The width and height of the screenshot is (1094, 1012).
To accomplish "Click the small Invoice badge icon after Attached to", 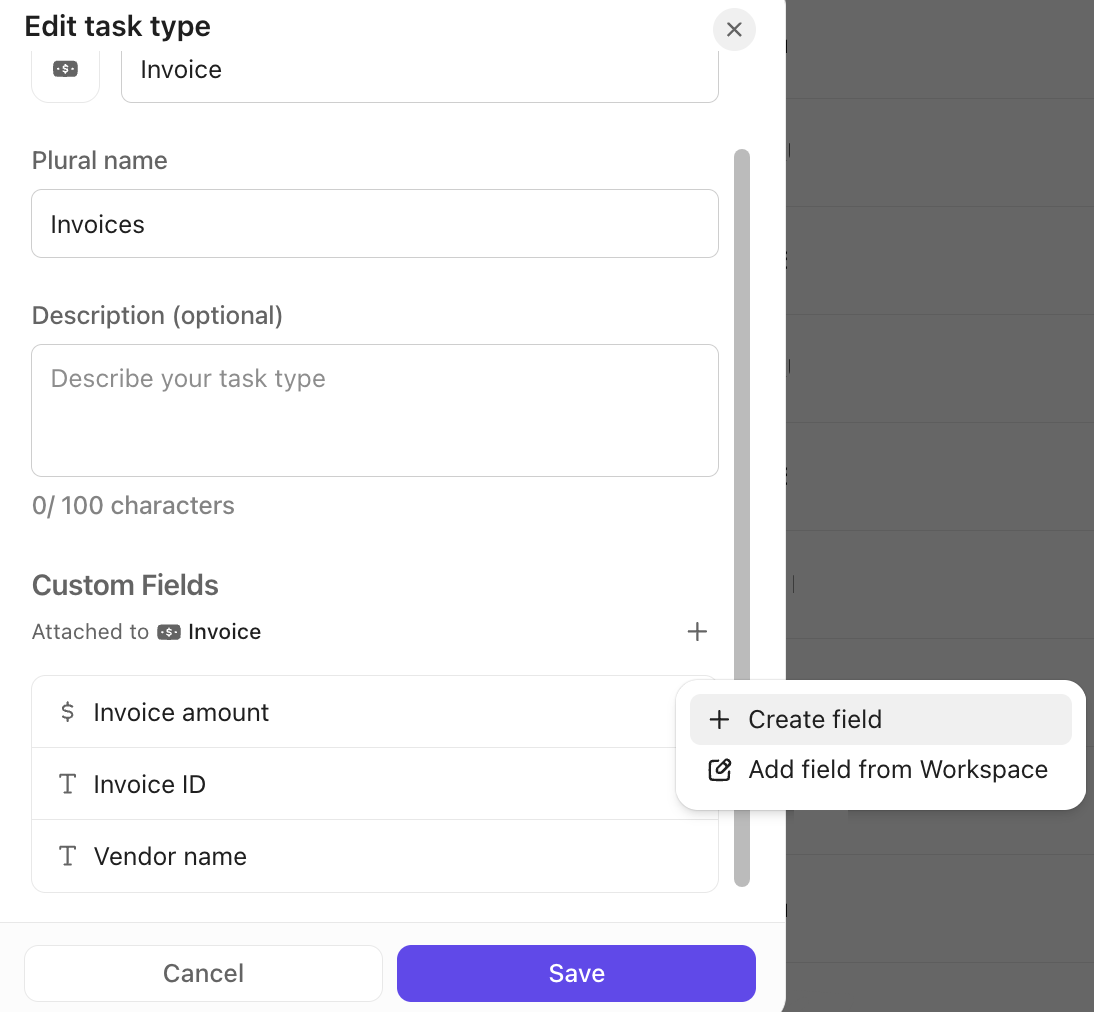I will (169, 631).
